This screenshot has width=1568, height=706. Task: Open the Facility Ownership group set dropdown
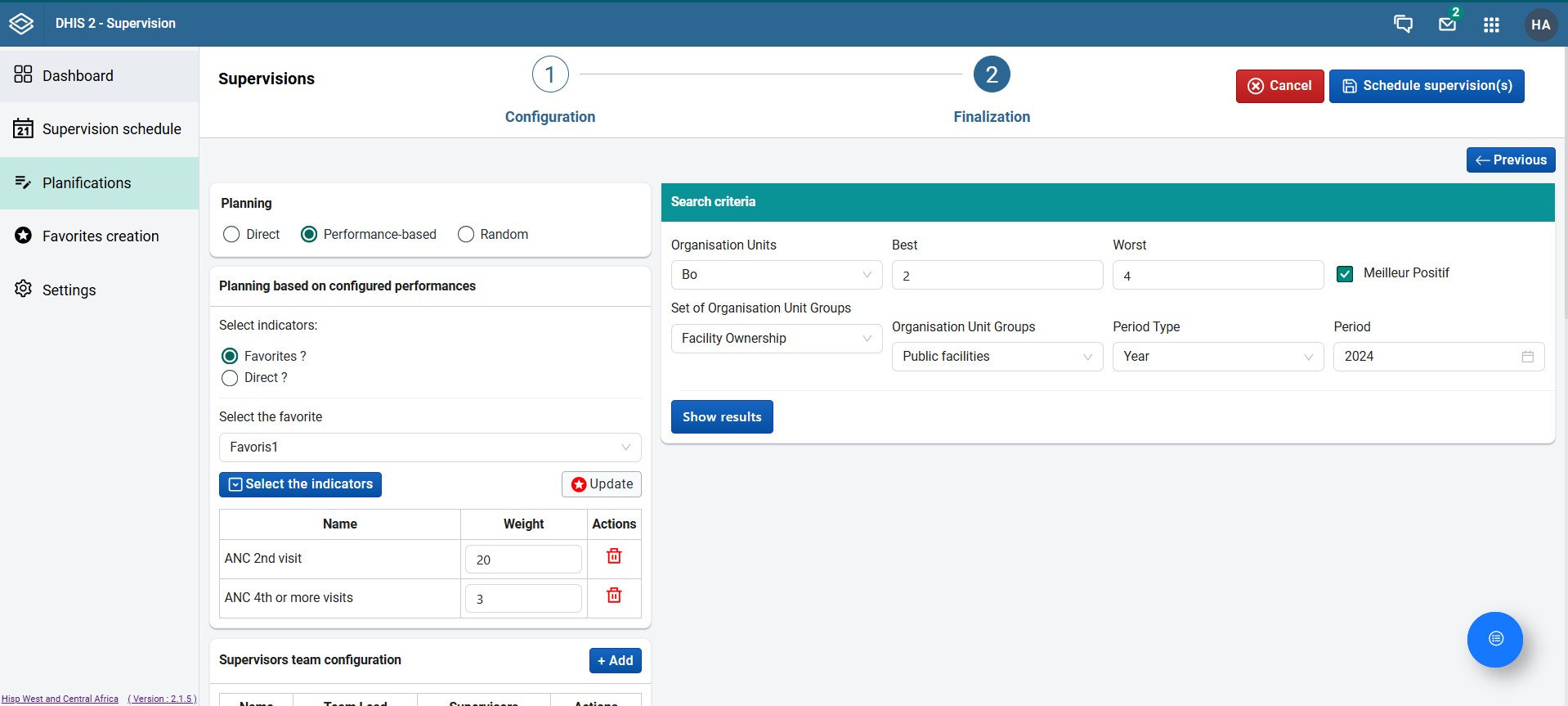(777, 339)
